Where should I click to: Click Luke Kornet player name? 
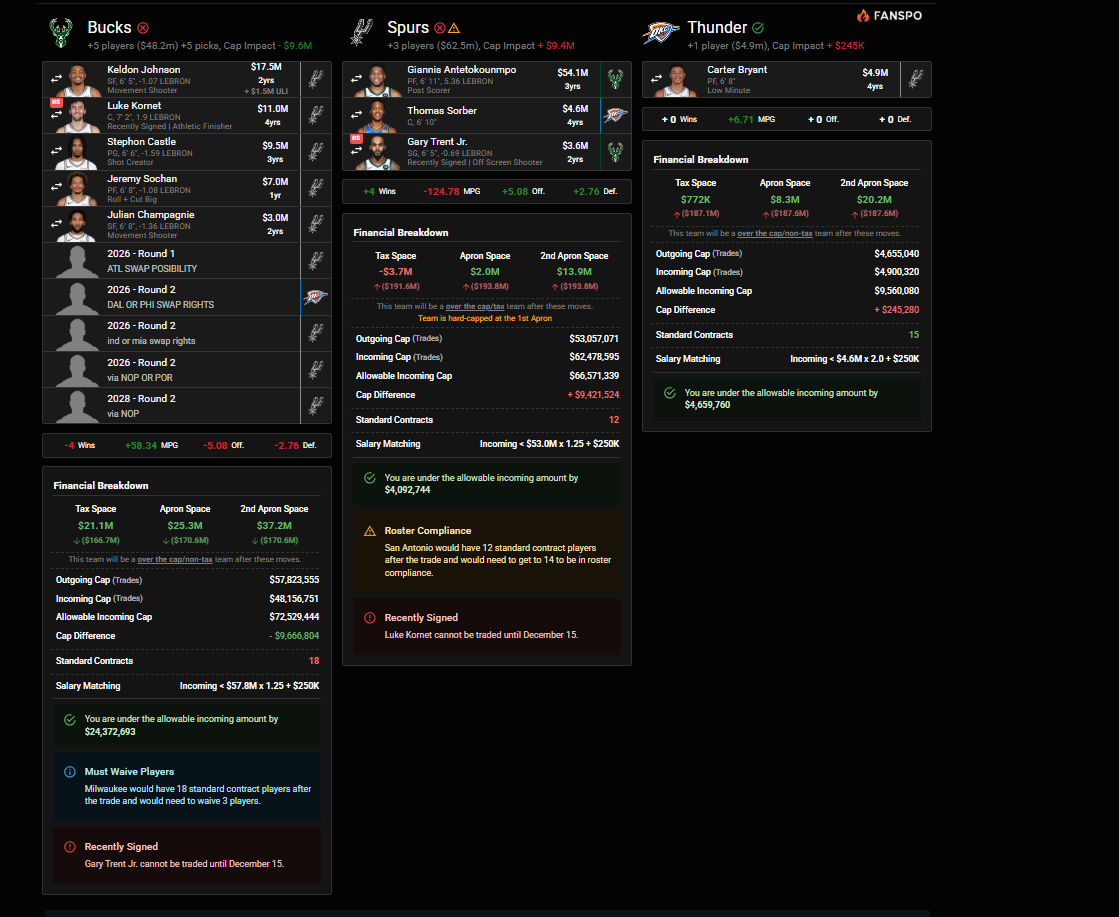(134, 106)
